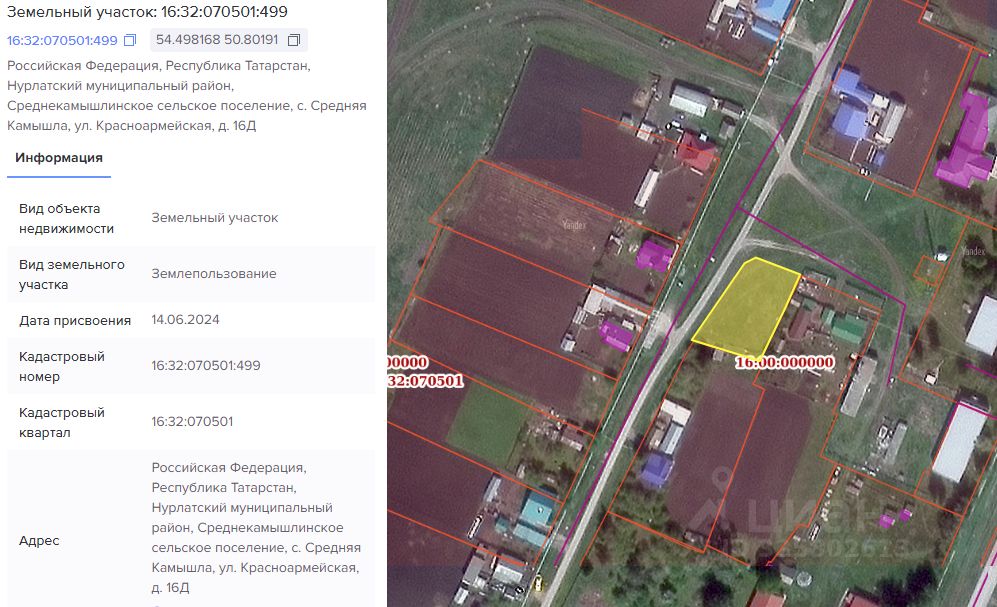
Task: Select the small orange square parcel outline
Action: click(928, 270)
